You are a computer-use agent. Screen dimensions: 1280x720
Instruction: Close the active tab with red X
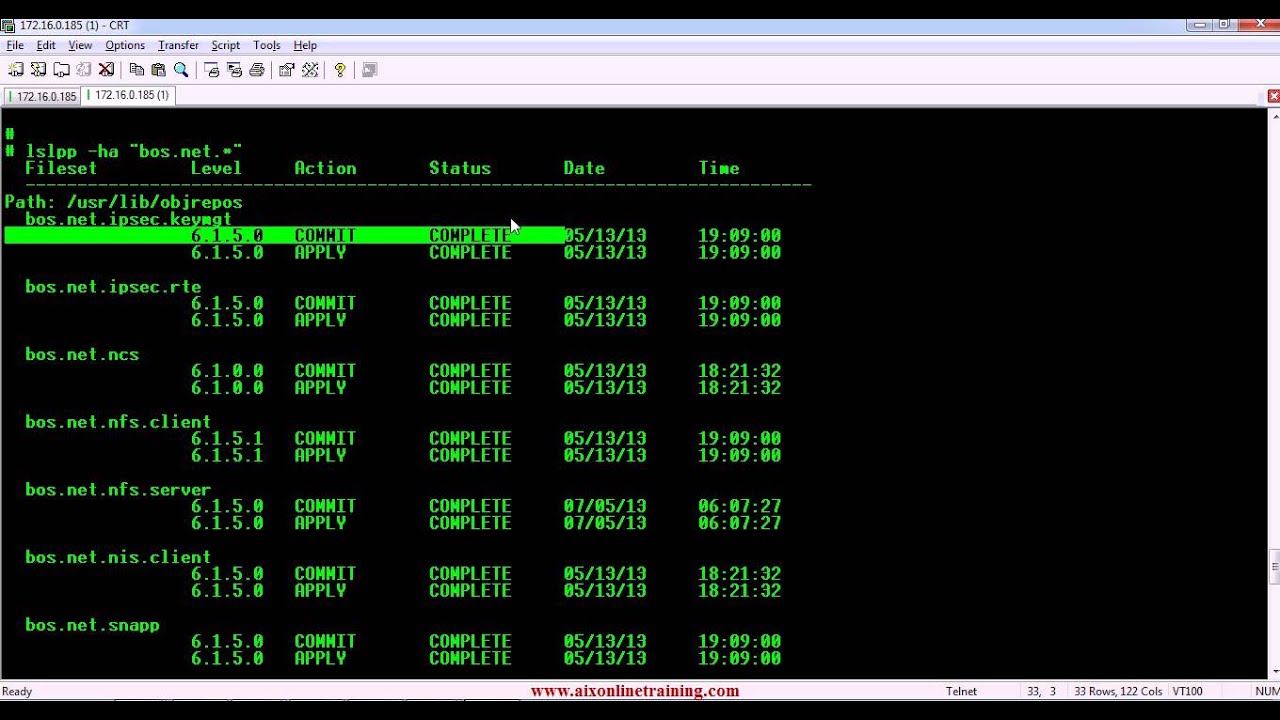(x=1273, y=96)
